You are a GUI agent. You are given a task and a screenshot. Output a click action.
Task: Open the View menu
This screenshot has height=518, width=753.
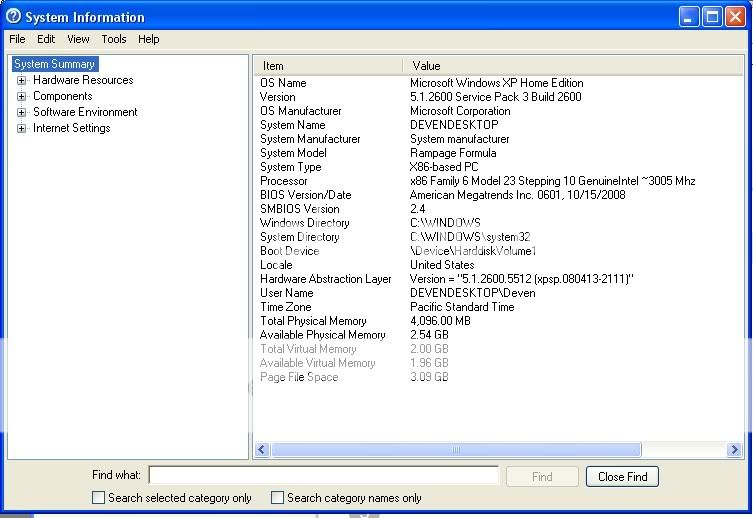point(78,39)
